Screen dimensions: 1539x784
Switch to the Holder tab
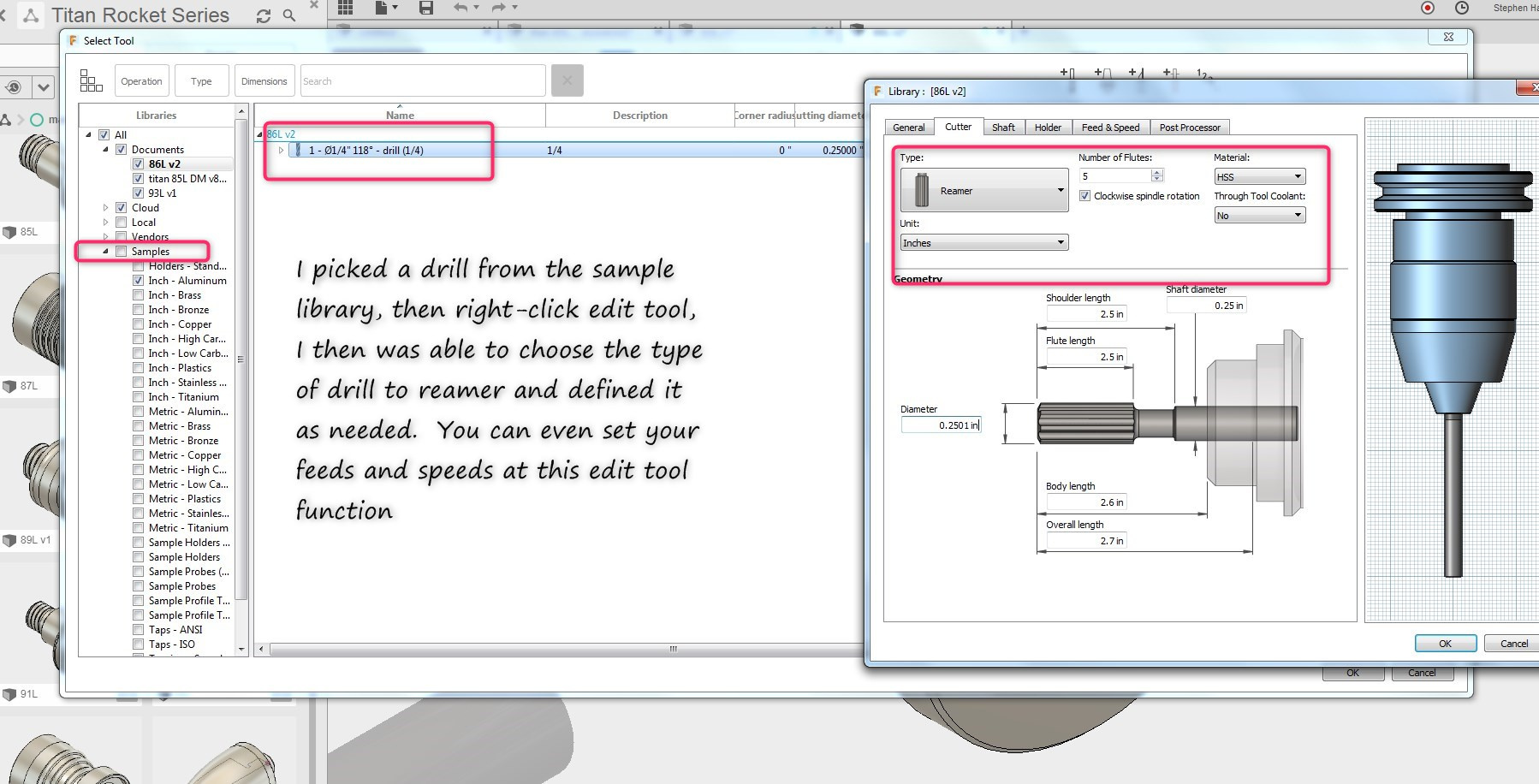point(1048,128)
